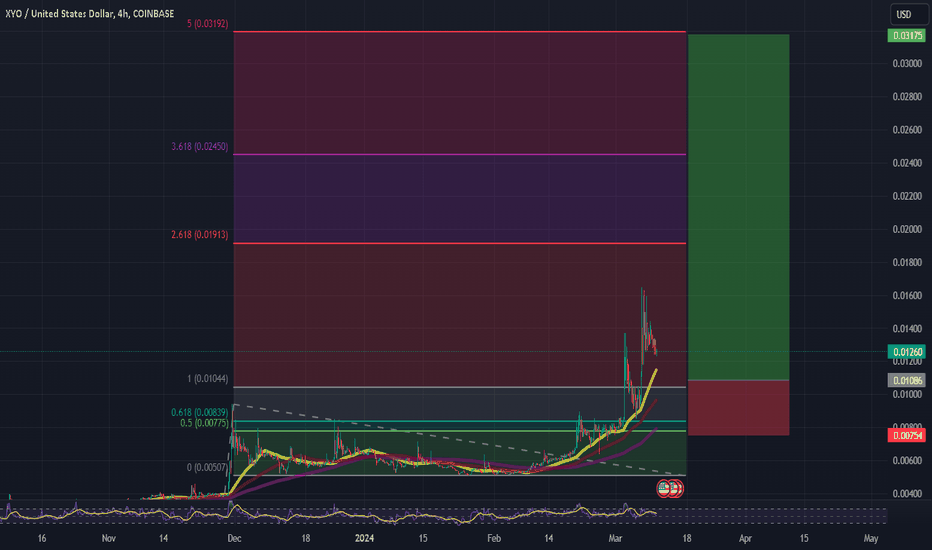Select the green long position profit zone

738,207
